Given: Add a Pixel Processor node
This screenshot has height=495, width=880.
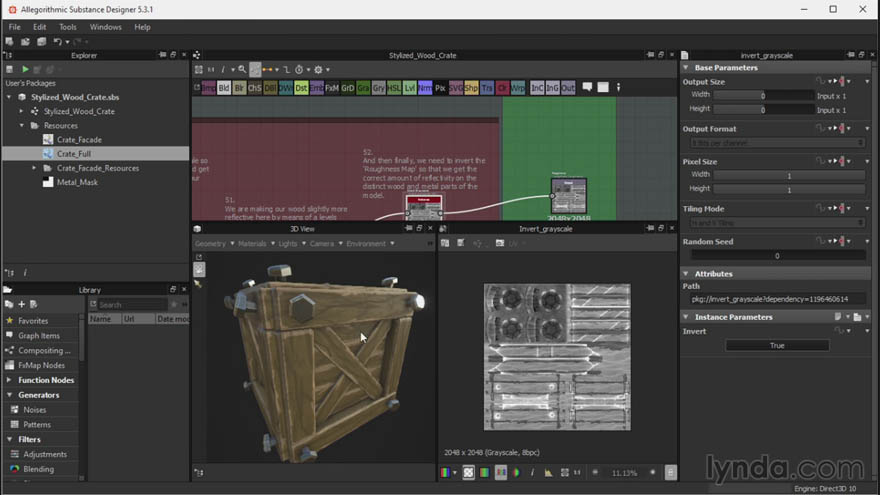Looking at the screenshot, I should pos(441,88).
